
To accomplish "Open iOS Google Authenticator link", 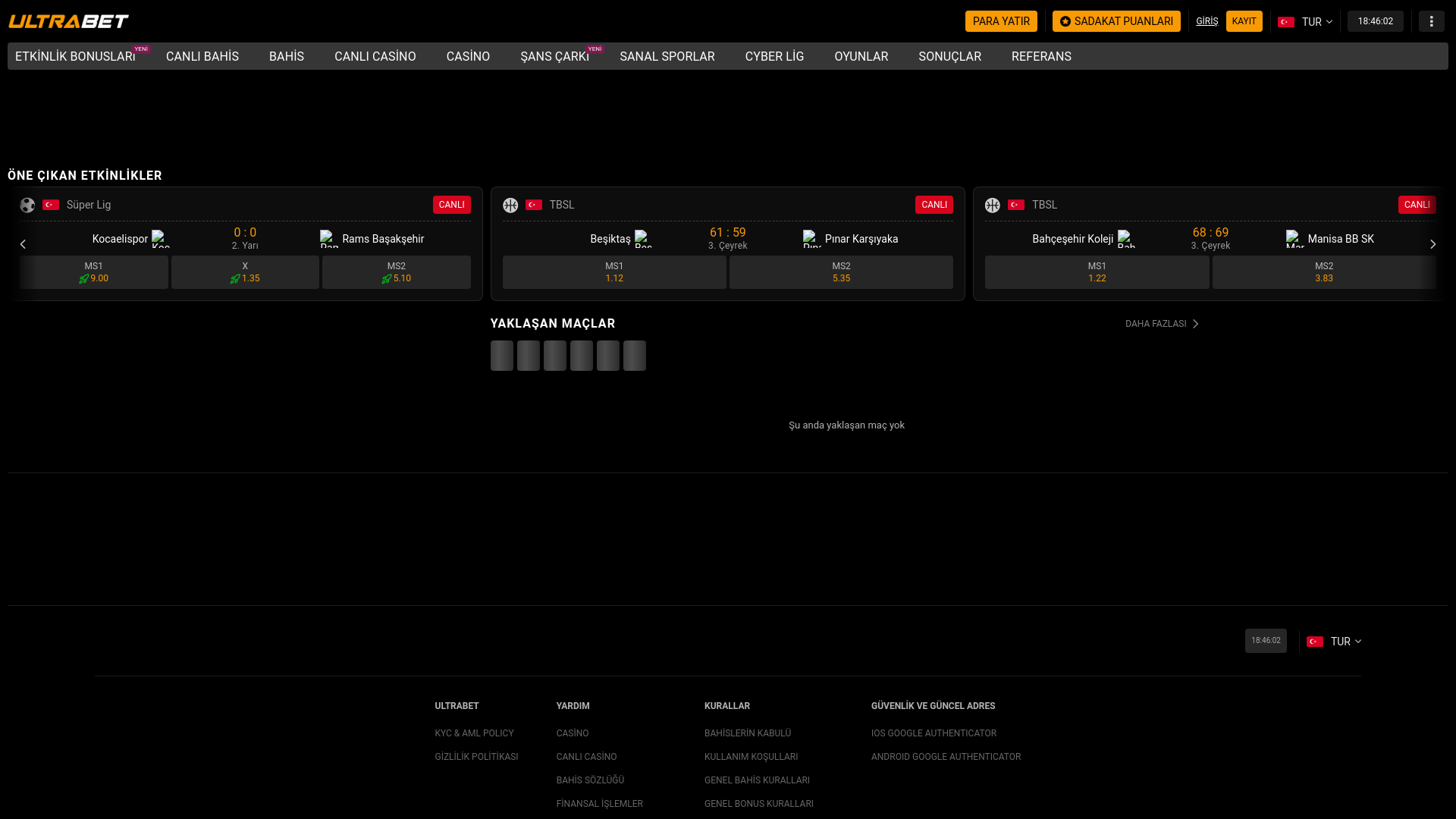I will coord(934,733).
